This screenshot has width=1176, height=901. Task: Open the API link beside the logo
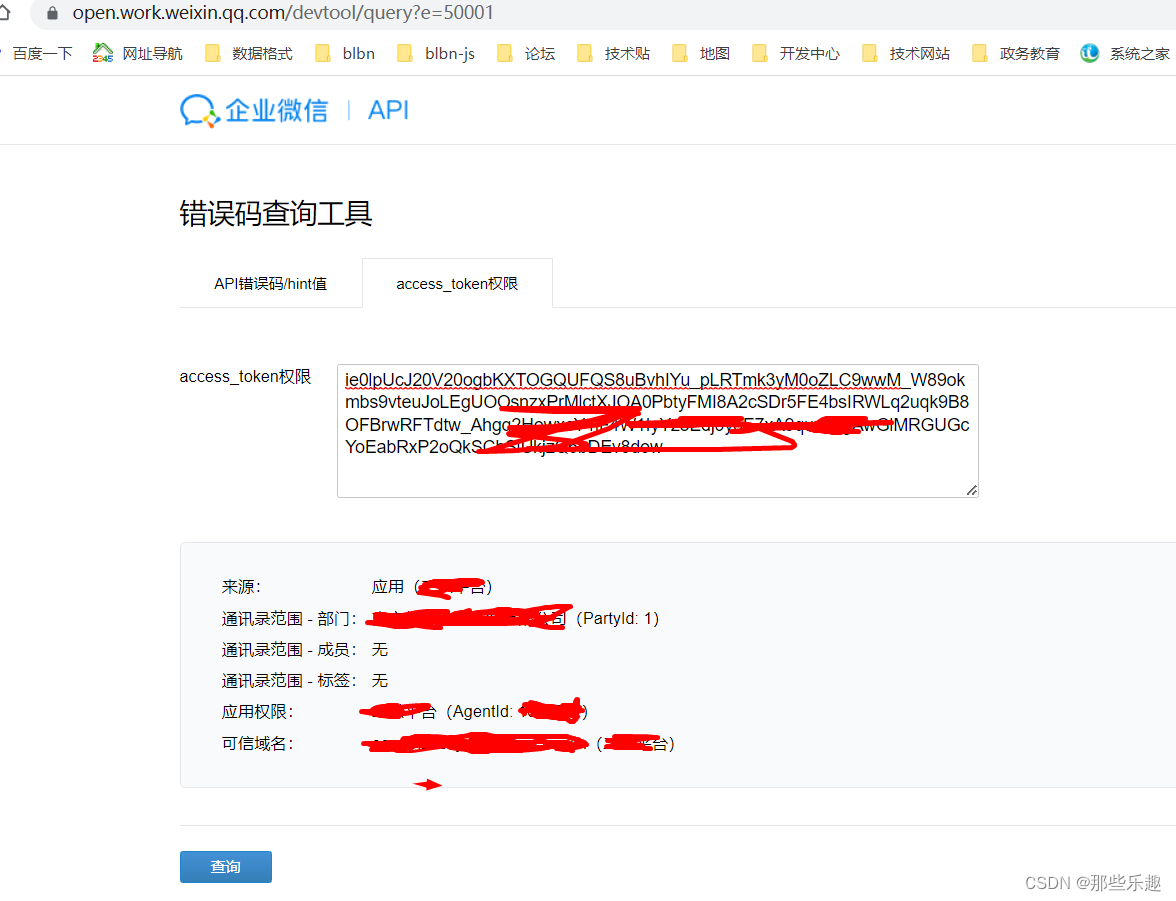point(388,110)
